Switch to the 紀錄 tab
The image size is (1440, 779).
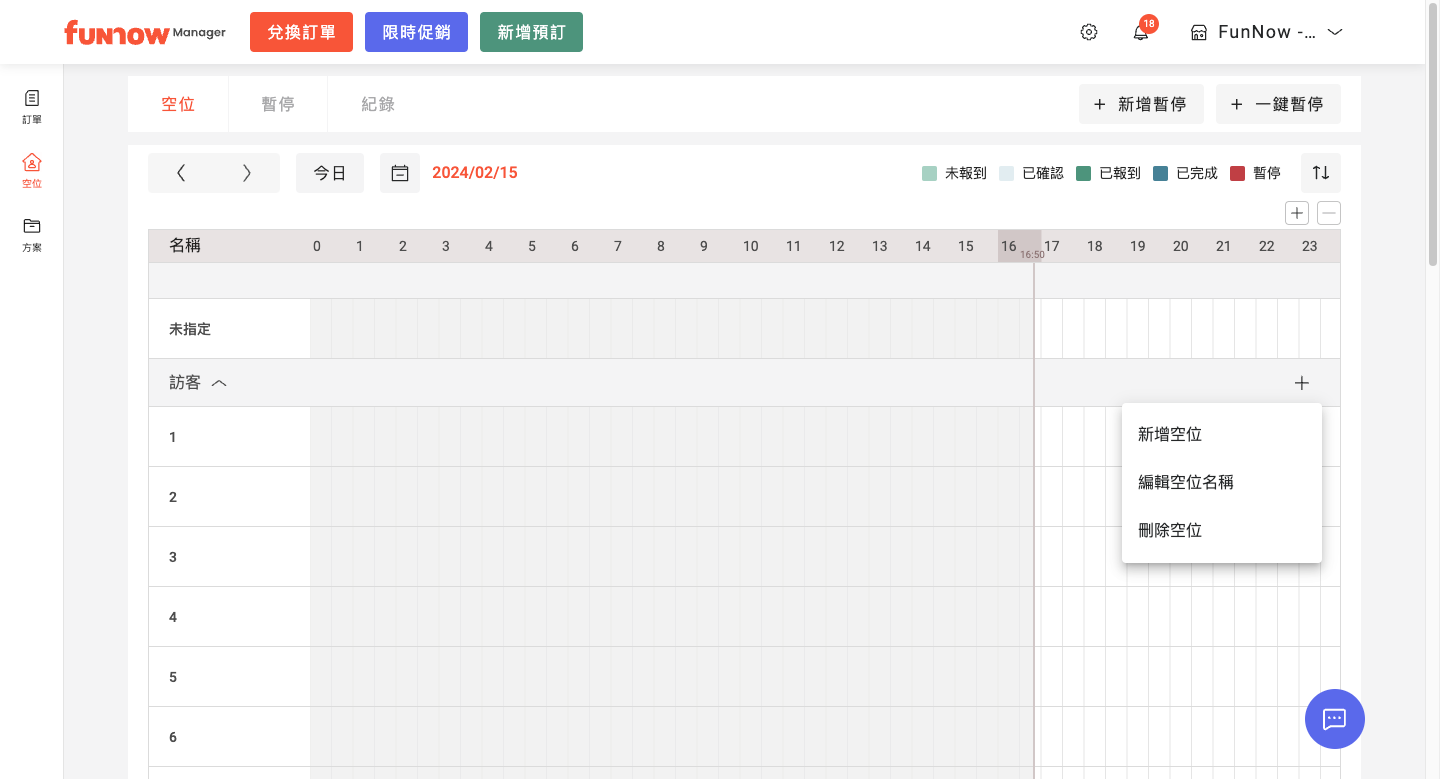378,104
